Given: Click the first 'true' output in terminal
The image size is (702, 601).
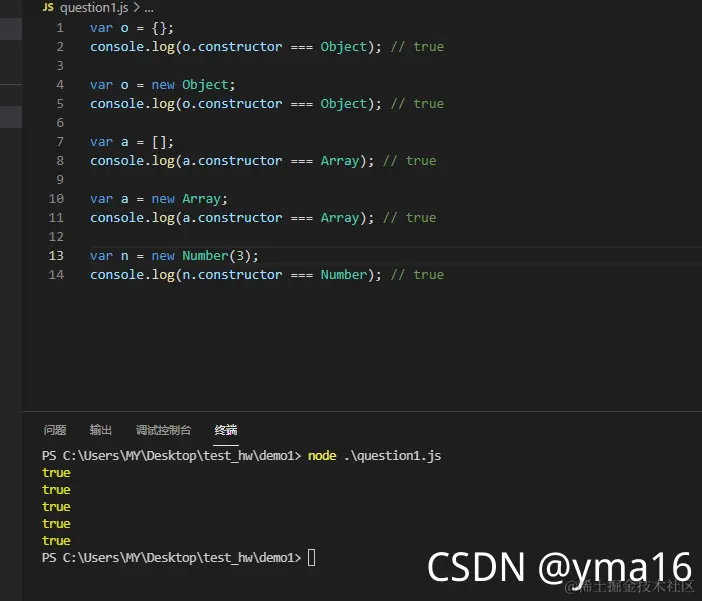Looking at the screenshot, I should (56, 472).
